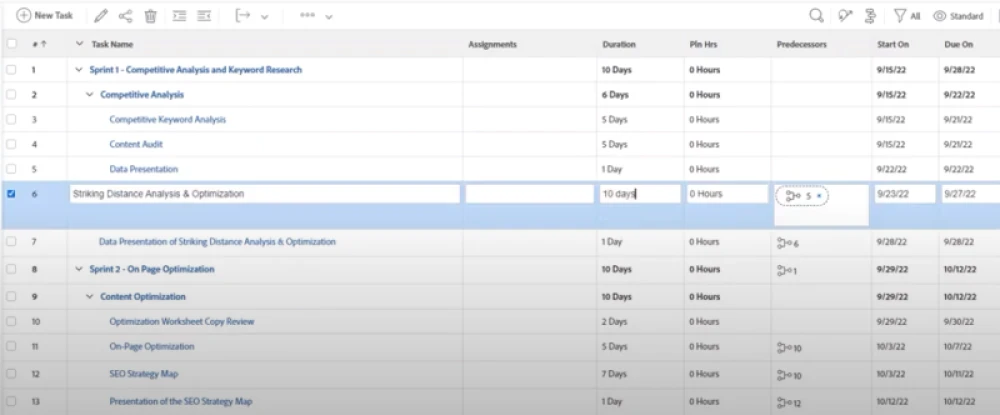Viewport: 1000px width, 415px height.
Task: Open the export arrow dropdown
Action: 251,16
